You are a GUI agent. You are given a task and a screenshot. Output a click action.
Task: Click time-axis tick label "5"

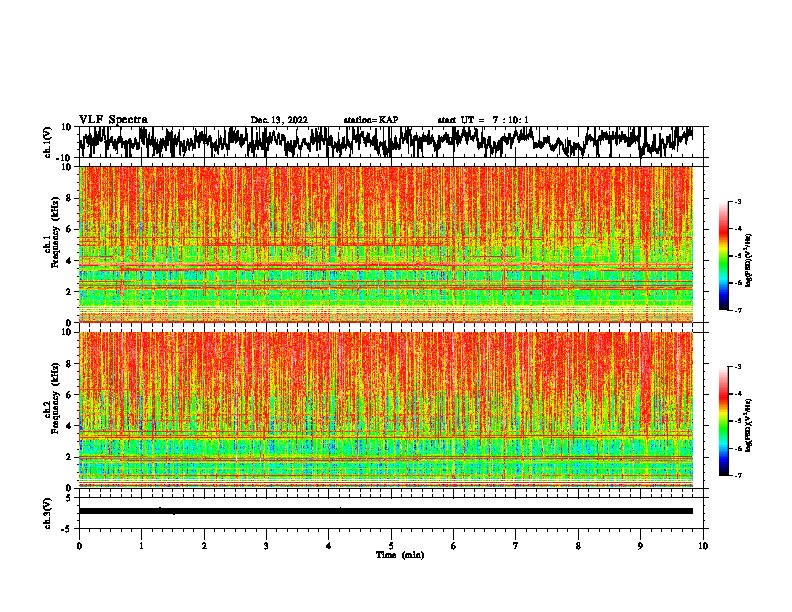pyautogui.click(x=391, y=546)
